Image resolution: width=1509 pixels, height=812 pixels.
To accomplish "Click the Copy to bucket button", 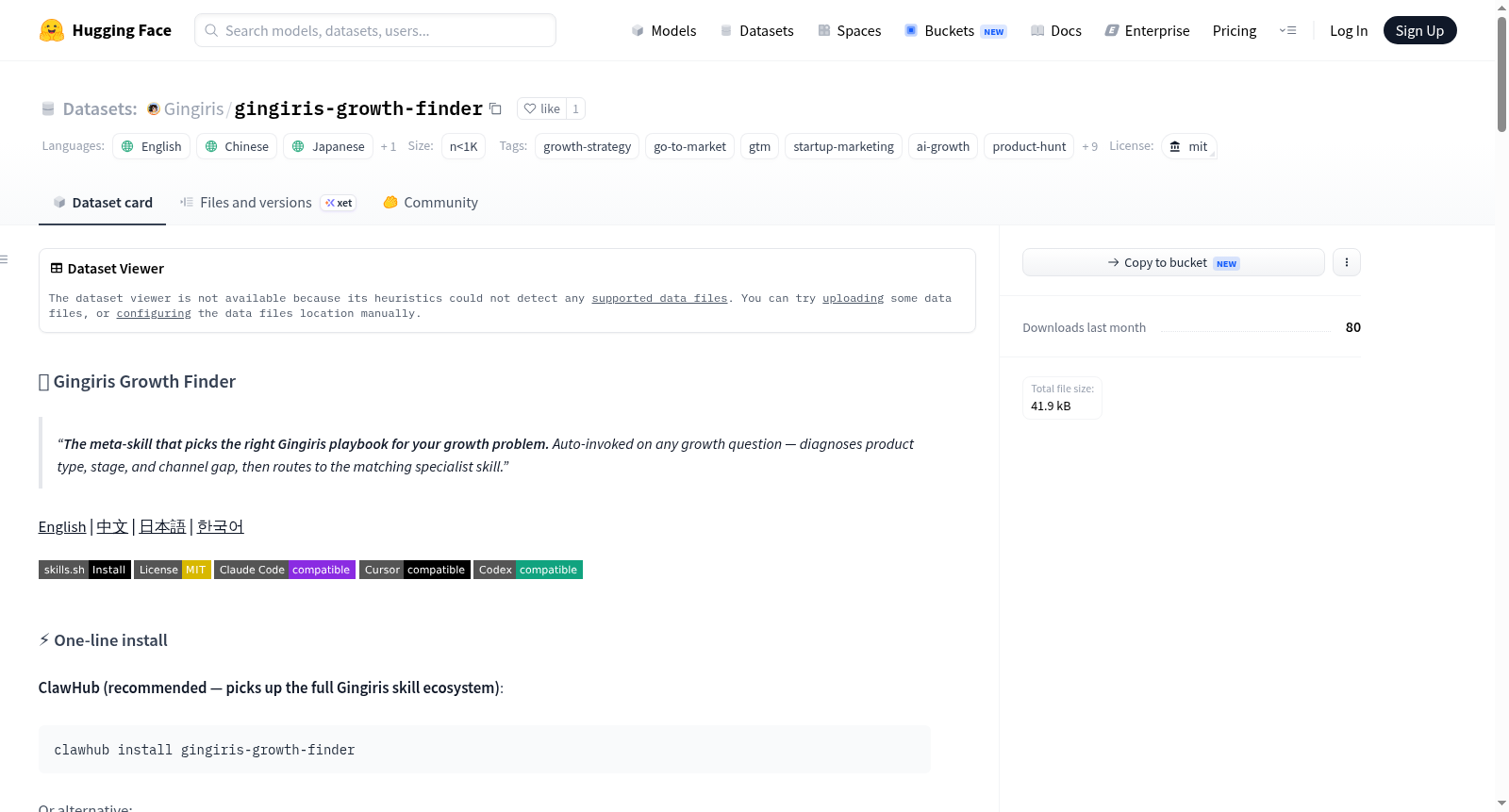I will [1173, 262].
